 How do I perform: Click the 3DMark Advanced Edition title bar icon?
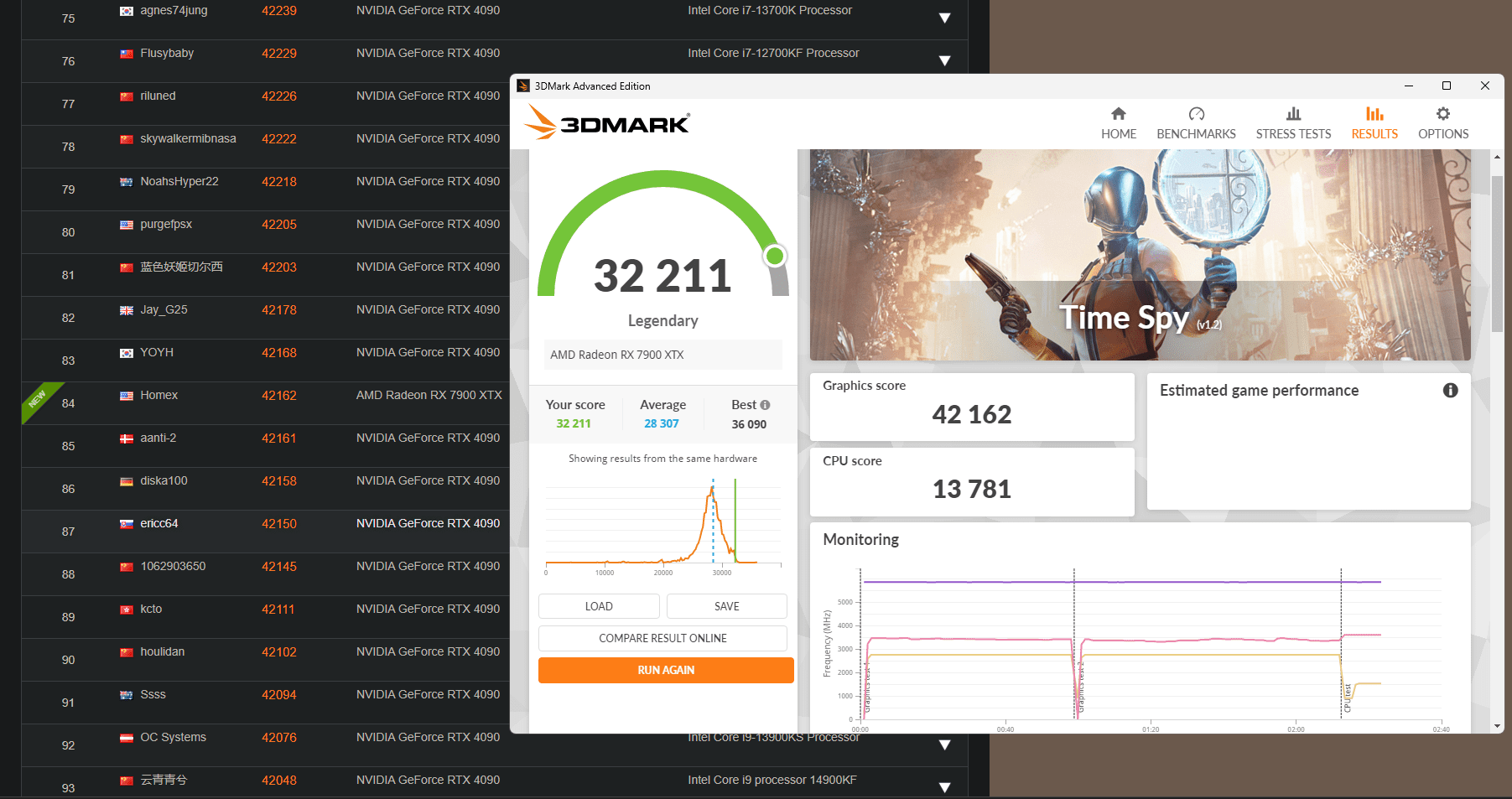pos(523,86)
